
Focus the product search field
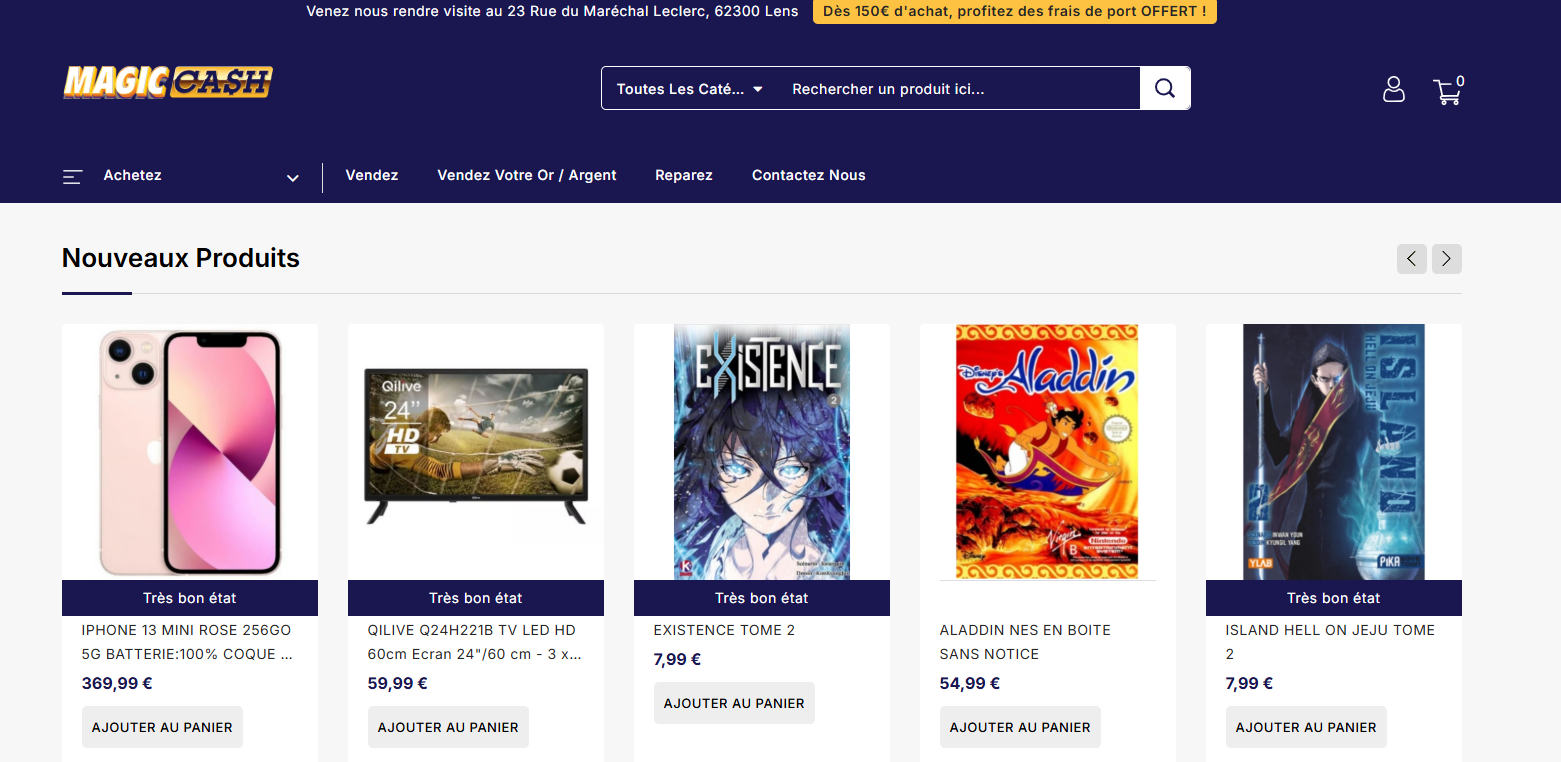click(959, 89)
